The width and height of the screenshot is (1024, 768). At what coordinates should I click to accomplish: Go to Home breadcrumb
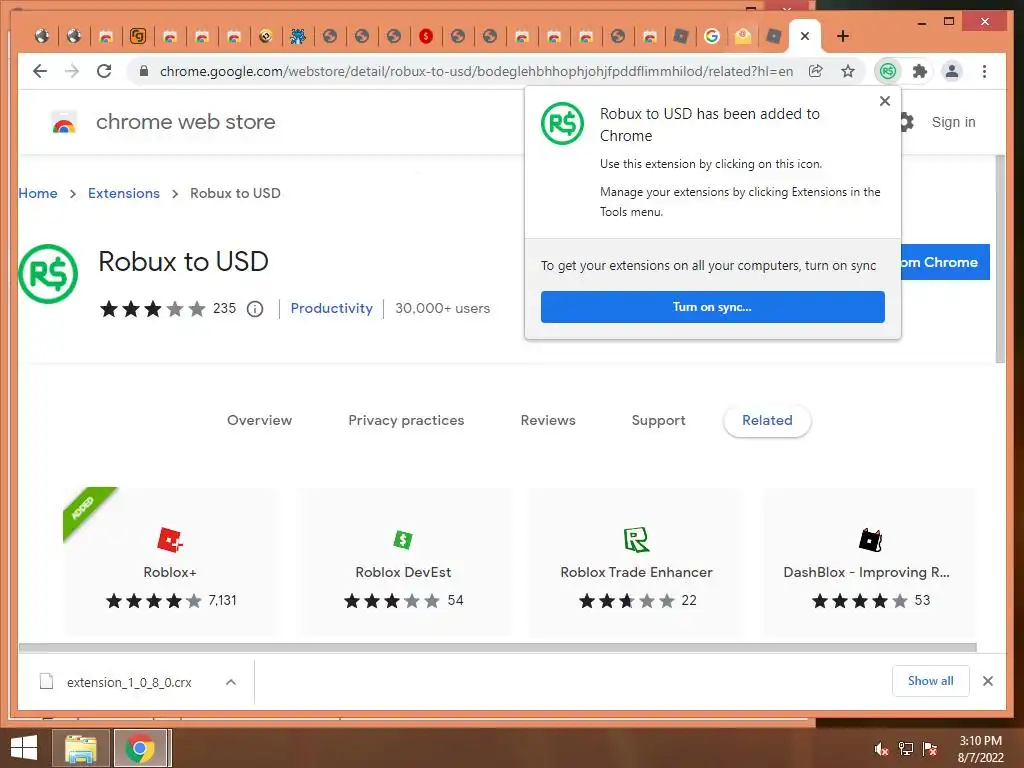(x=38, y=193)
